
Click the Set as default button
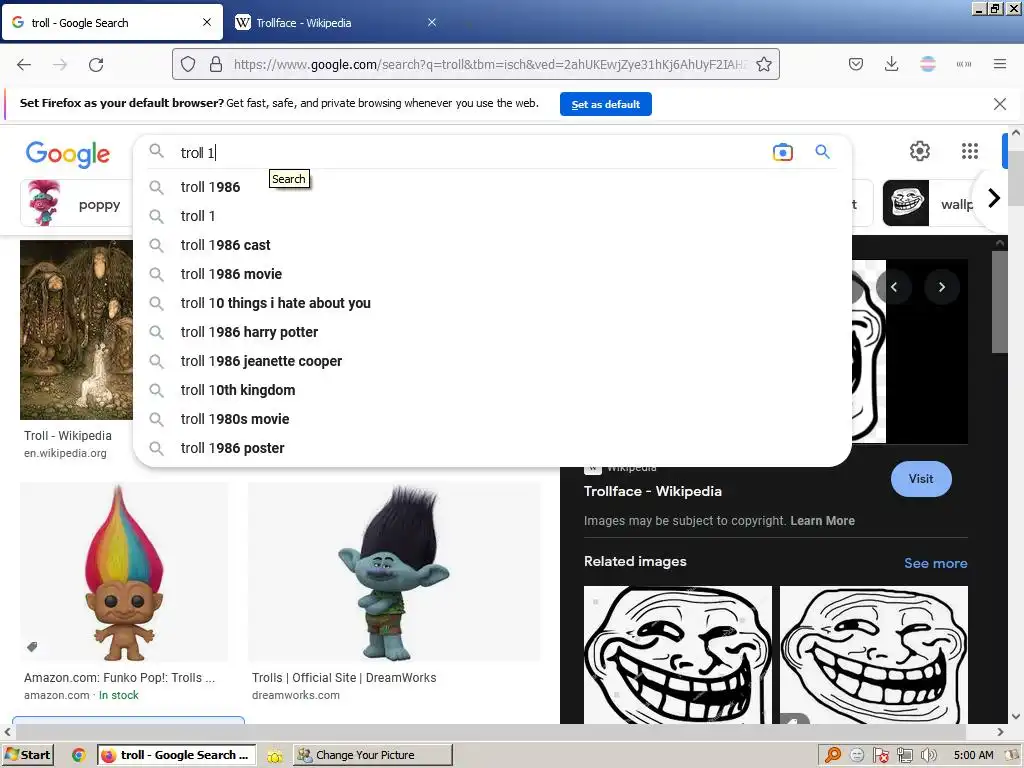(605, 104)
